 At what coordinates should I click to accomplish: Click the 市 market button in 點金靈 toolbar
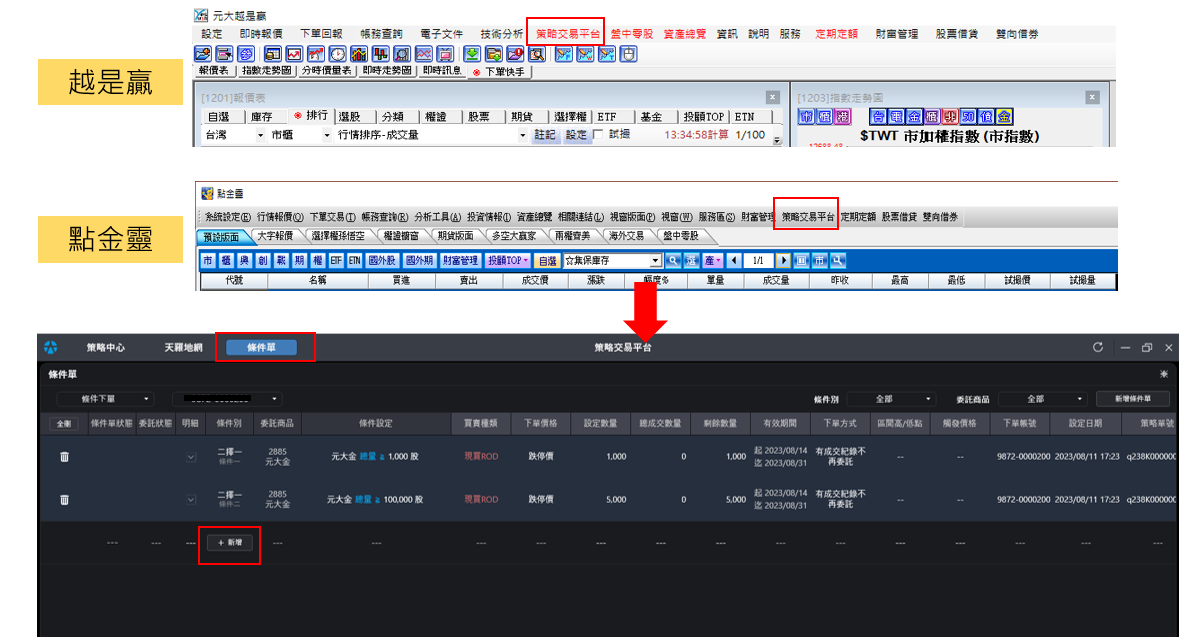[x=208, y=260]
